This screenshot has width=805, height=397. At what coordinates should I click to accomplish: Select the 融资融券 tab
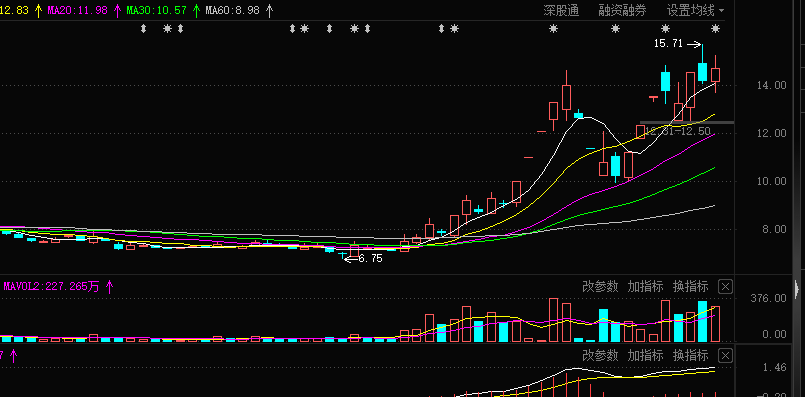click(622, 10)
